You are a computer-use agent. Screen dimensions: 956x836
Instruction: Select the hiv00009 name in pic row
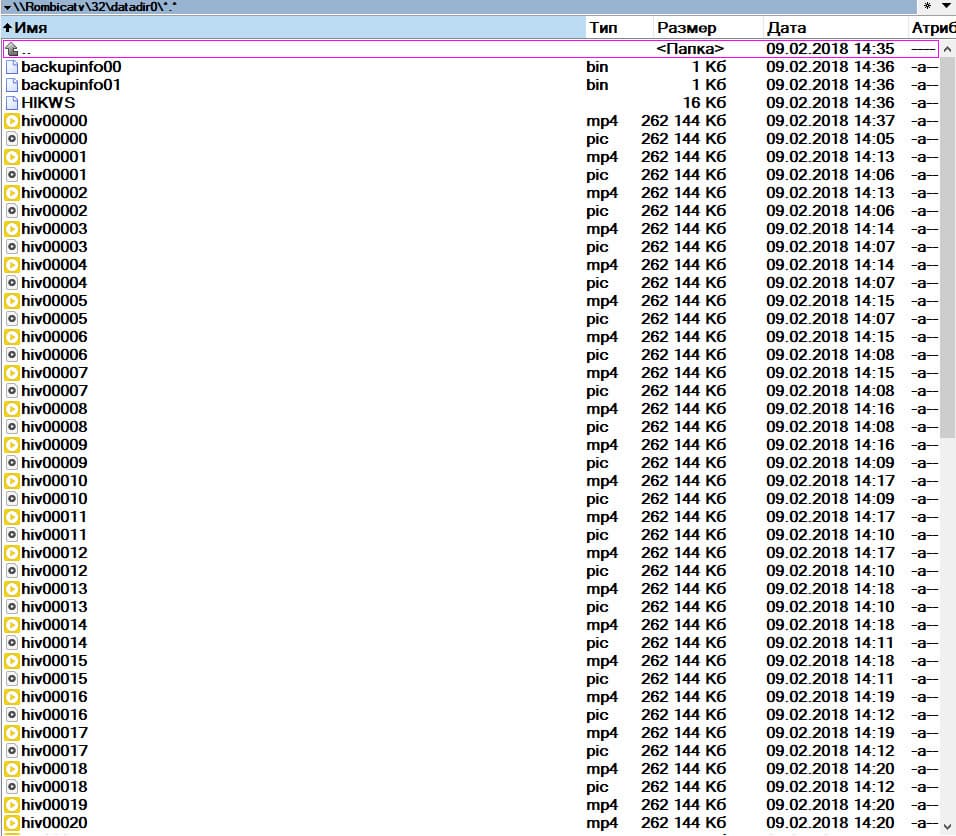click(54, 462)
